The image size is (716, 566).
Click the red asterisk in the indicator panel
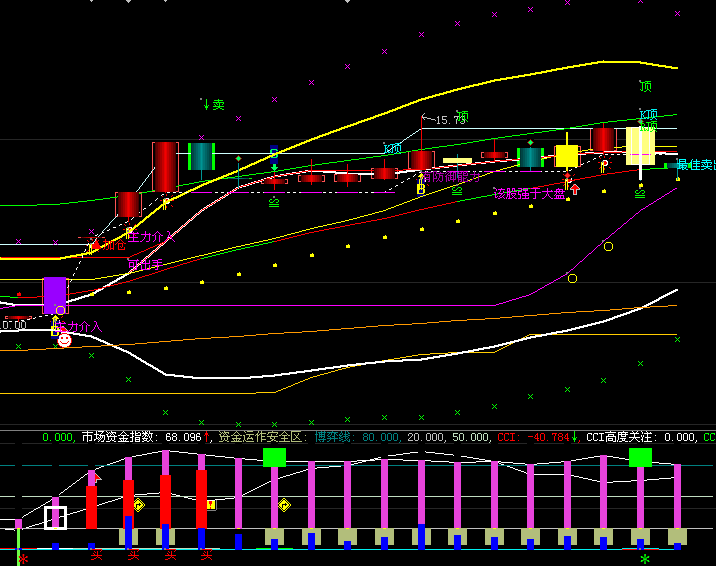(x=24, y=560)
